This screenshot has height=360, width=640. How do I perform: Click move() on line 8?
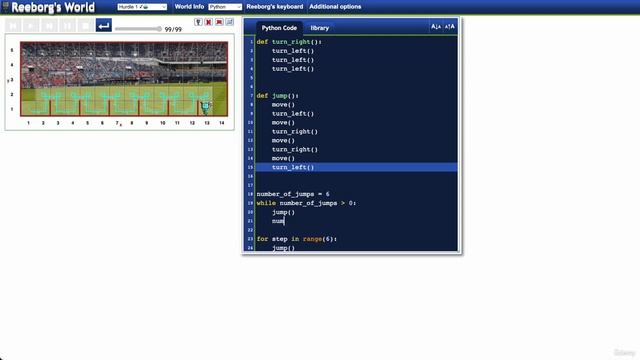tap(283, 104)
